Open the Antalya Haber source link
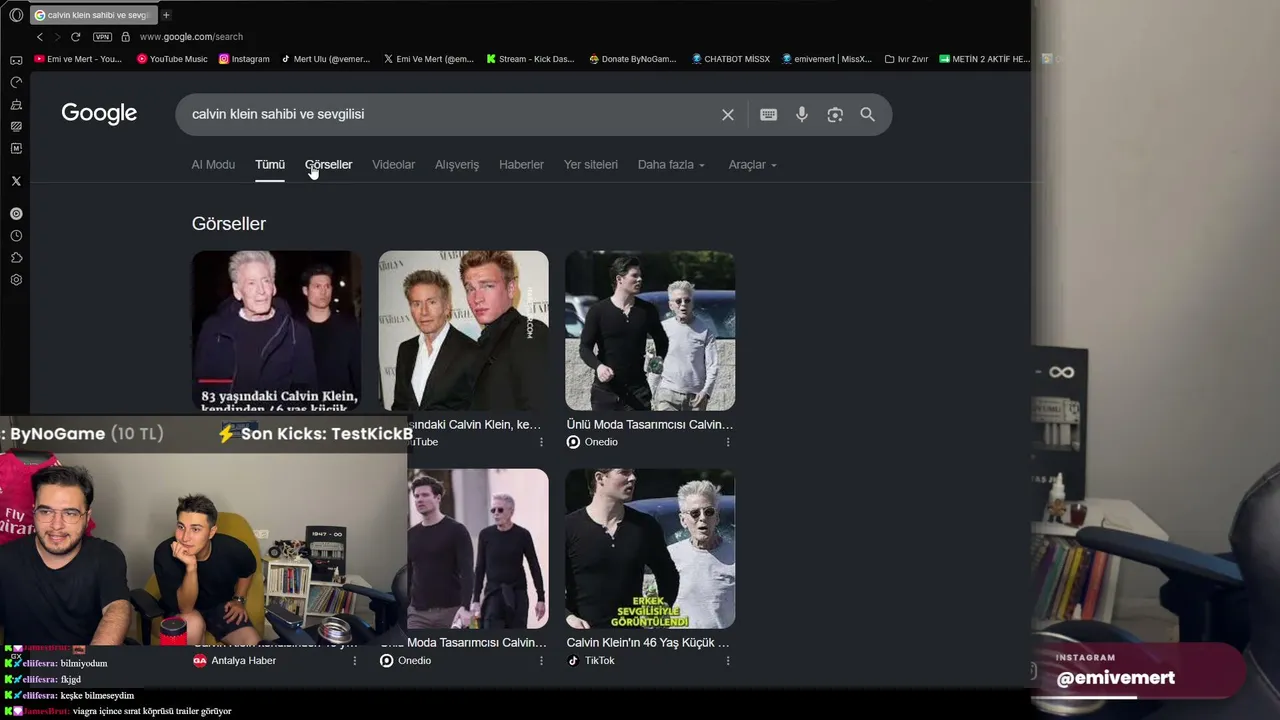The image size is (1280, 720). (234, 661)
